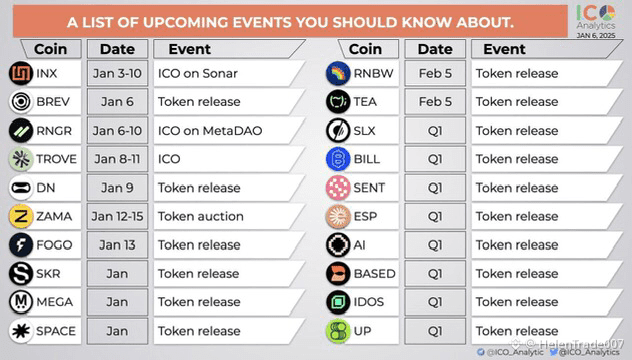
Task: Click the Twitter bird icon at bottom
Action: click(554, 352)
